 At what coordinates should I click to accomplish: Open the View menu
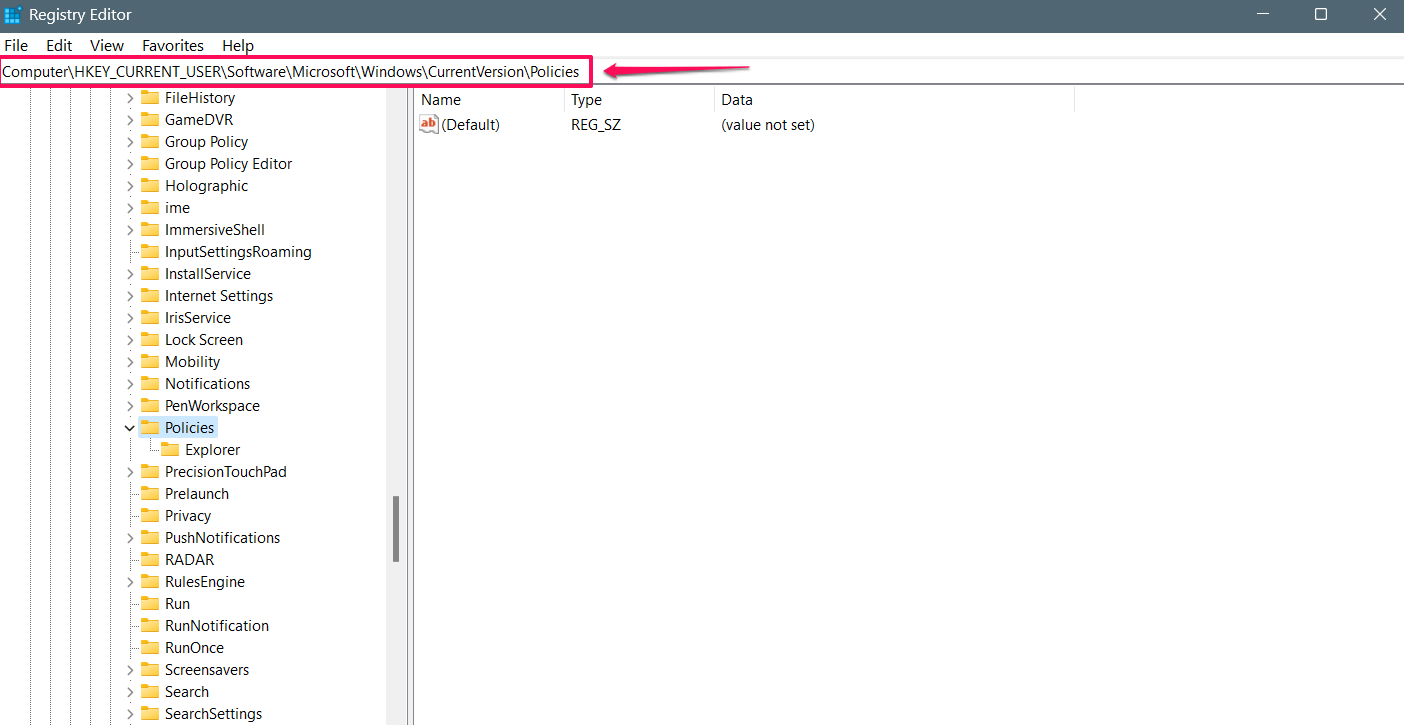[x=107, y=45]
